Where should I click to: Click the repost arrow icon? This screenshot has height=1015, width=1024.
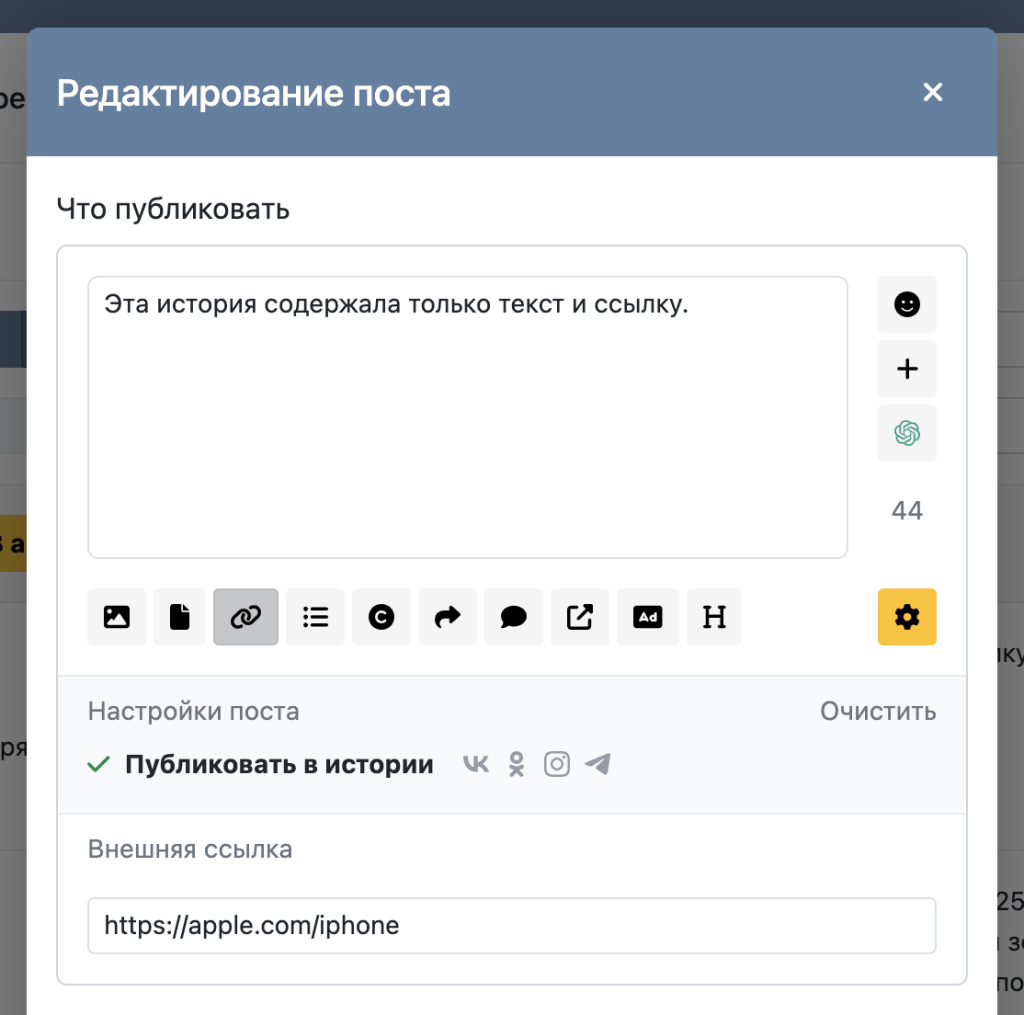point(448,617)
